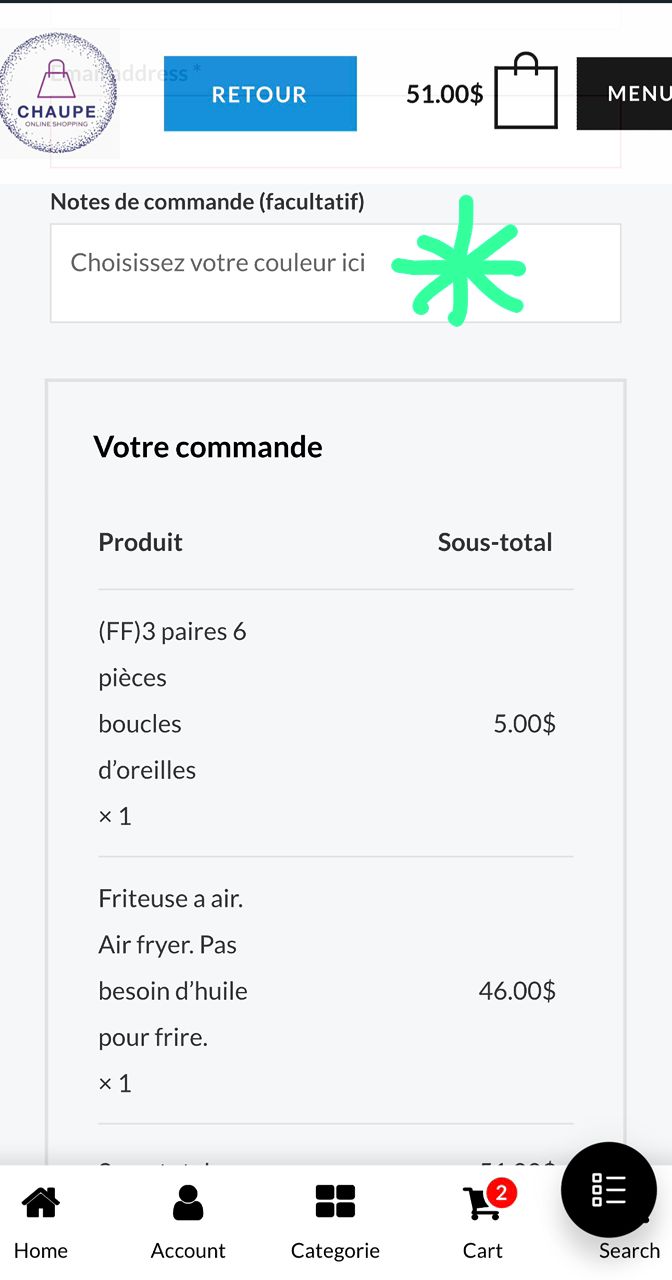672x1280 pixels.
Task: Open the shopping bag icon in header
Action: pos(526,92)
